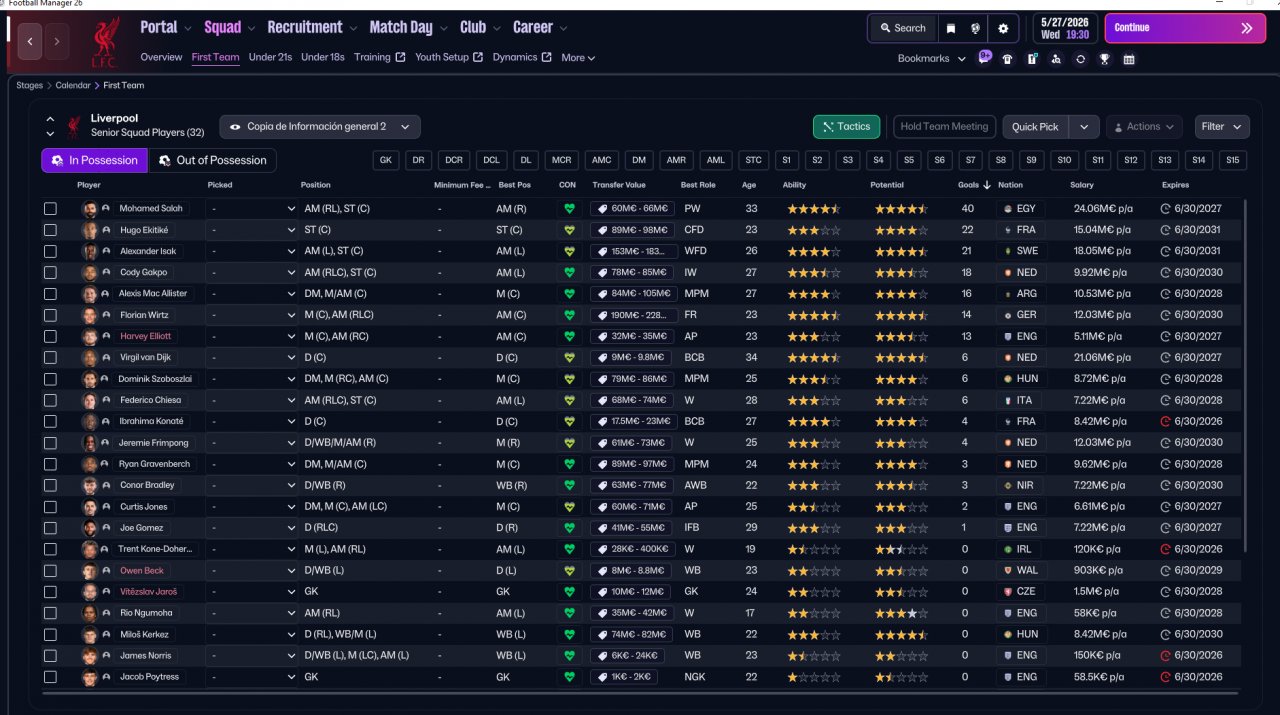Tick the checkbox for Alexander Isak

[x=50, y=251]
